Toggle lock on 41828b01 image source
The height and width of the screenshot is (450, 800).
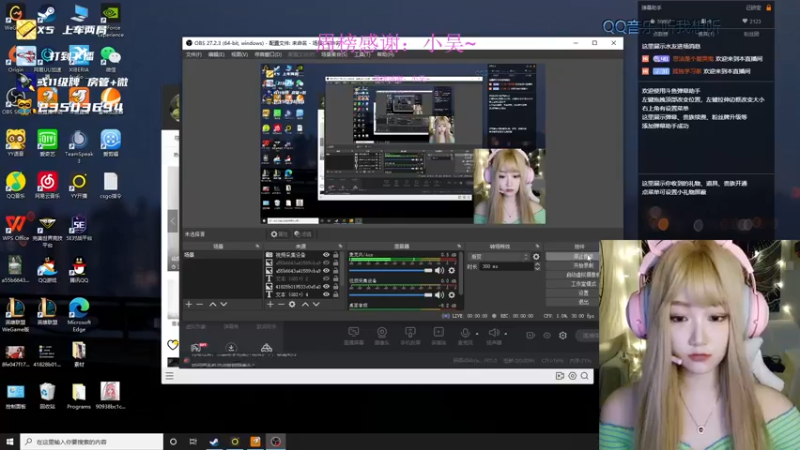(336, 287)
